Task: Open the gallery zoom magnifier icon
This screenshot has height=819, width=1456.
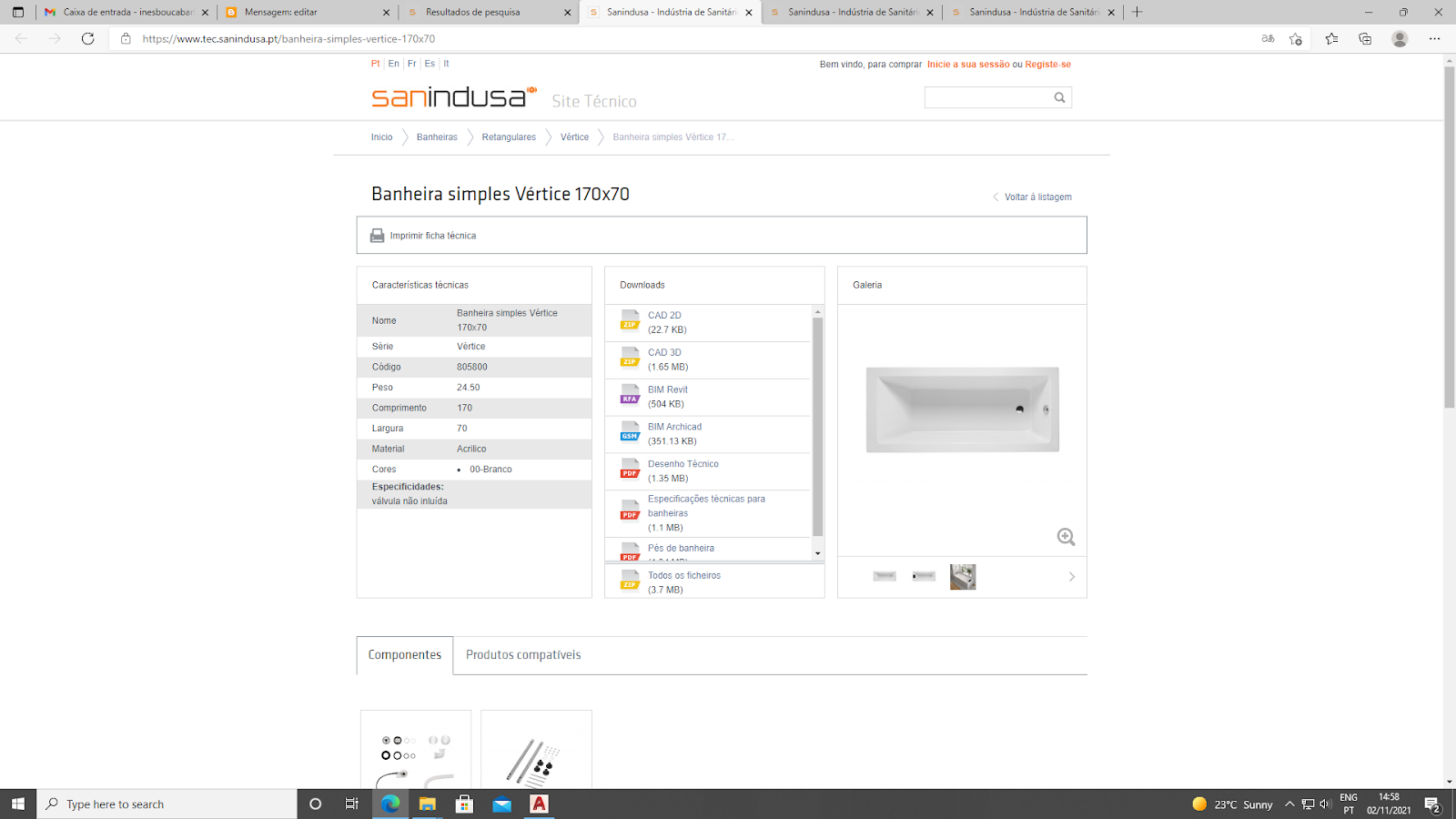Action: point(1066,537)
